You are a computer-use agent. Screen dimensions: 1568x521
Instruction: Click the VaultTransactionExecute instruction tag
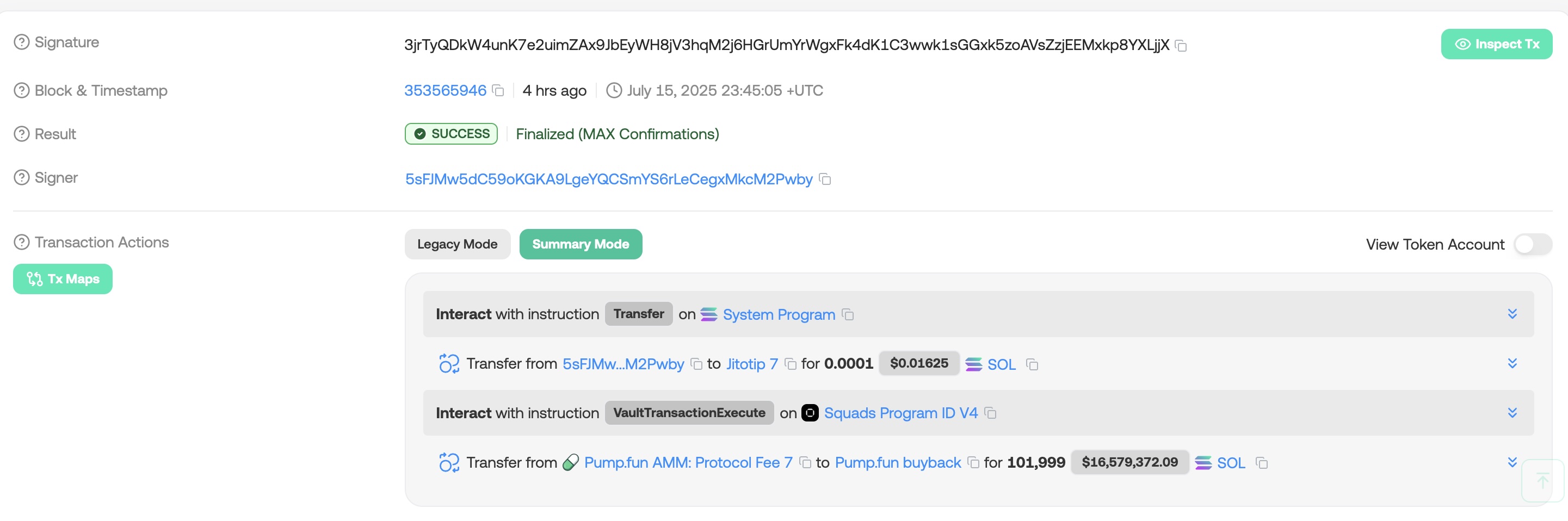point(689,413)
